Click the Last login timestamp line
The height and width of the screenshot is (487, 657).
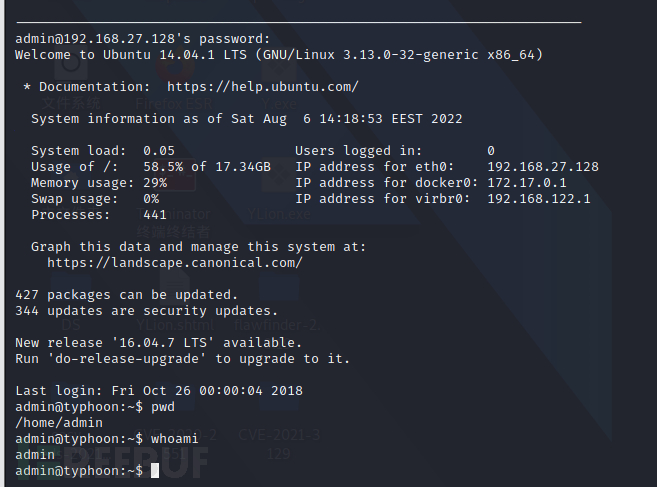159,391
